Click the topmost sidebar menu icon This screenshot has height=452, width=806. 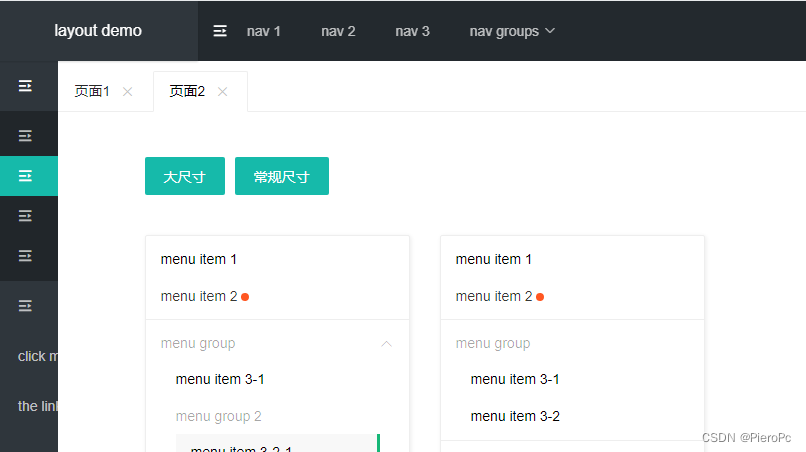point(25,86)
